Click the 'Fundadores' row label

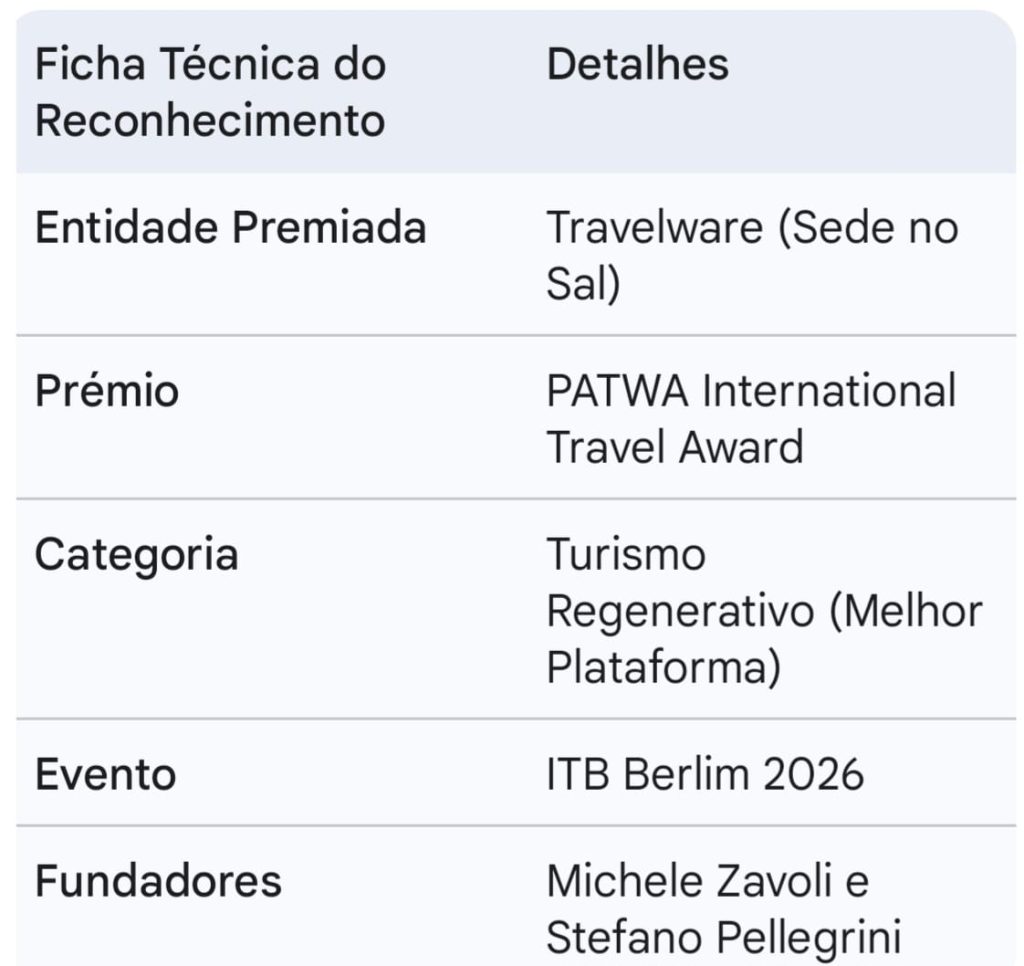click(158, 881)
